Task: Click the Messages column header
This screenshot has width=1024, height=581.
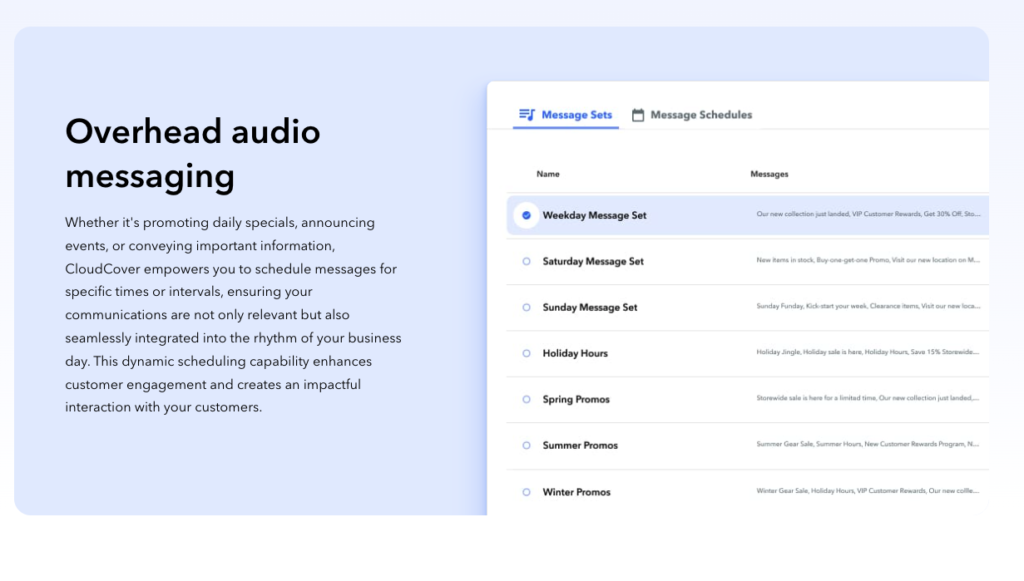Action: click(769, 174)
